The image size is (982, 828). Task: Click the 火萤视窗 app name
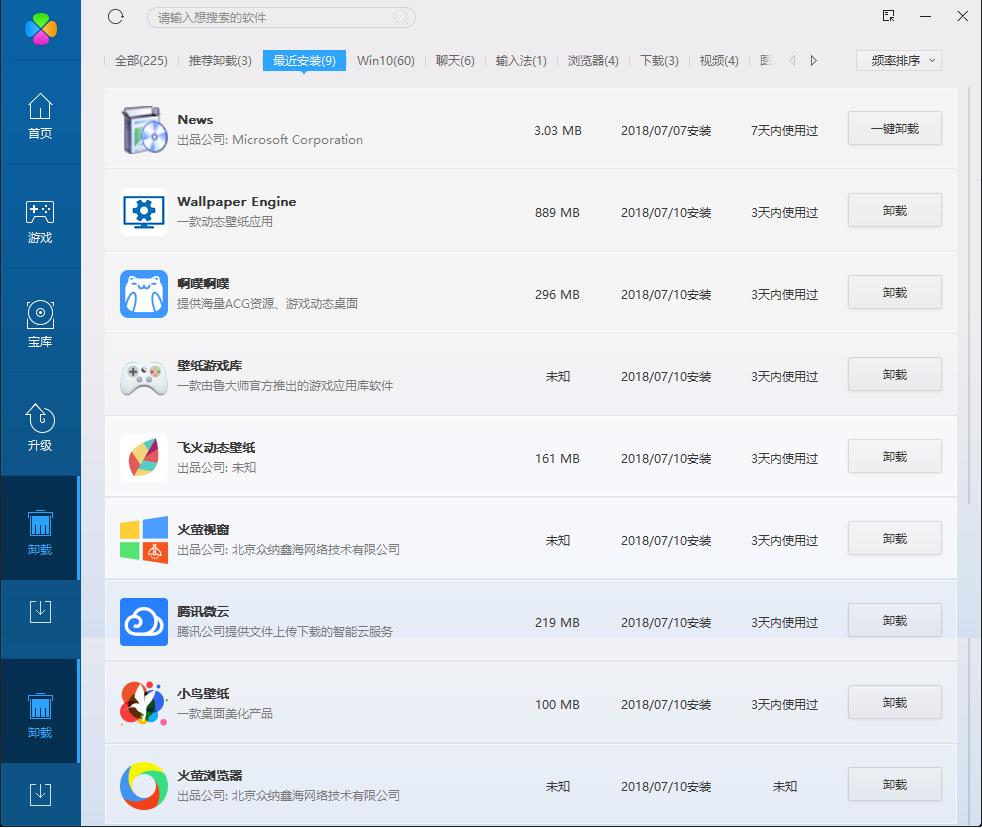pyautogui.click(x=204, y=530)
